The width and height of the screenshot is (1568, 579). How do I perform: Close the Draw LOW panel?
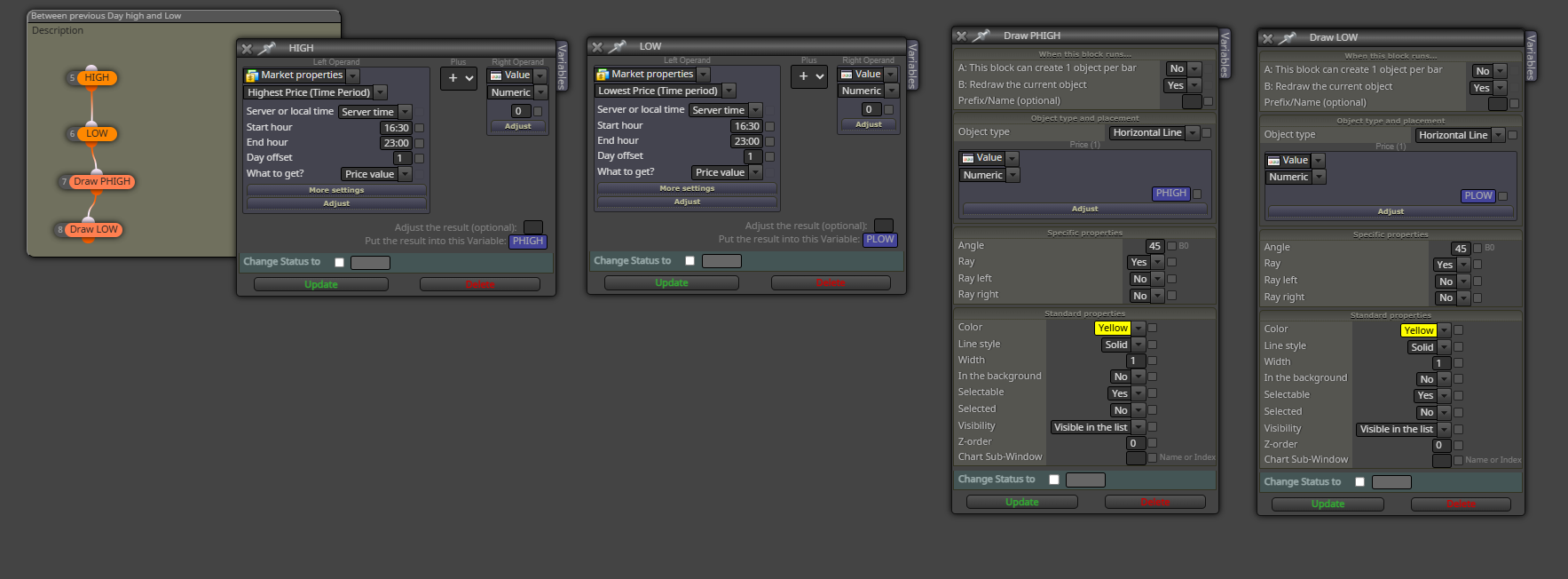pos(1267,38)
